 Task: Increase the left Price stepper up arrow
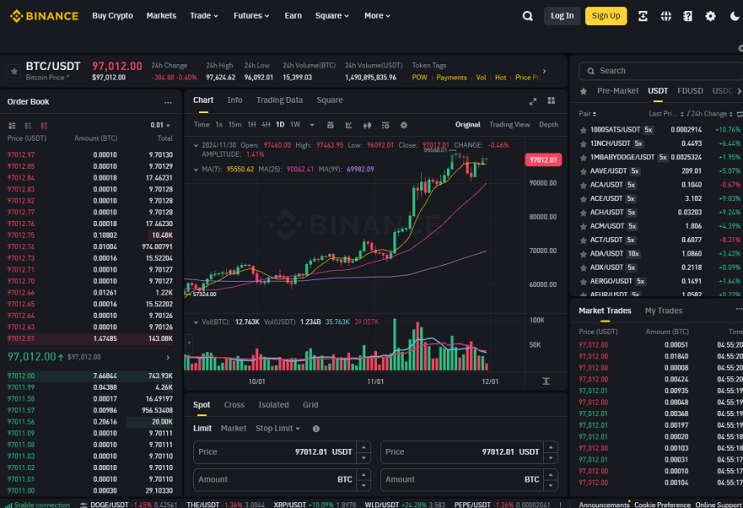364,447
